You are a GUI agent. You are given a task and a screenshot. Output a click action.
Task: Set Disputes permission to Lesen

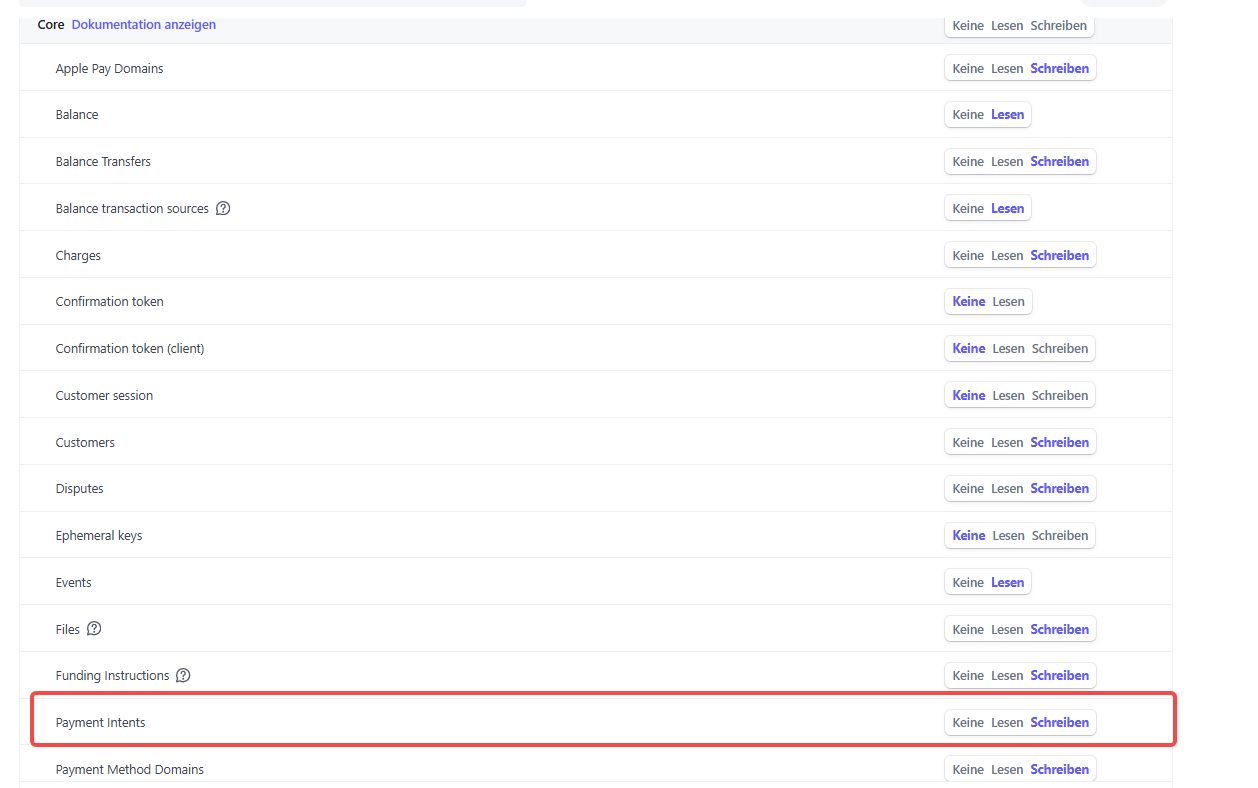(1006, 489)
